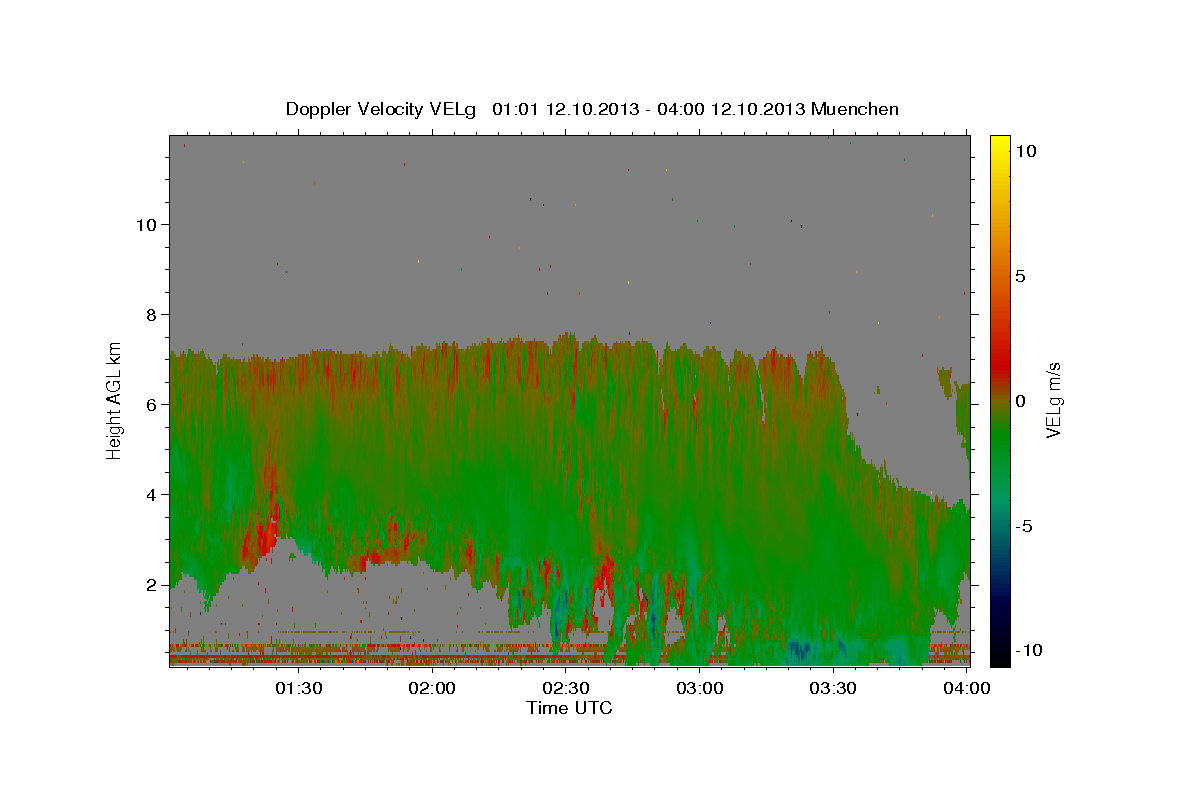Click the black bottom of the colorbar
Viewport: 1200px width, 800px height.
(x=999, y=657)
